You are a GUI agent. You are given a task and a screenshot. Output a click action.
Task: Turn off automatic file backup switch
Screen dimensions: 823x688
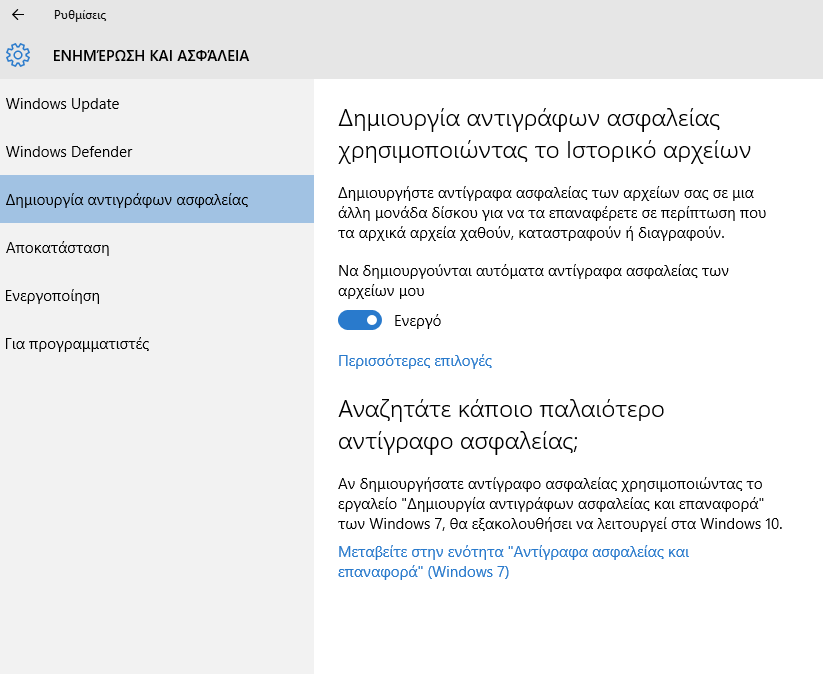click(360, 320)
